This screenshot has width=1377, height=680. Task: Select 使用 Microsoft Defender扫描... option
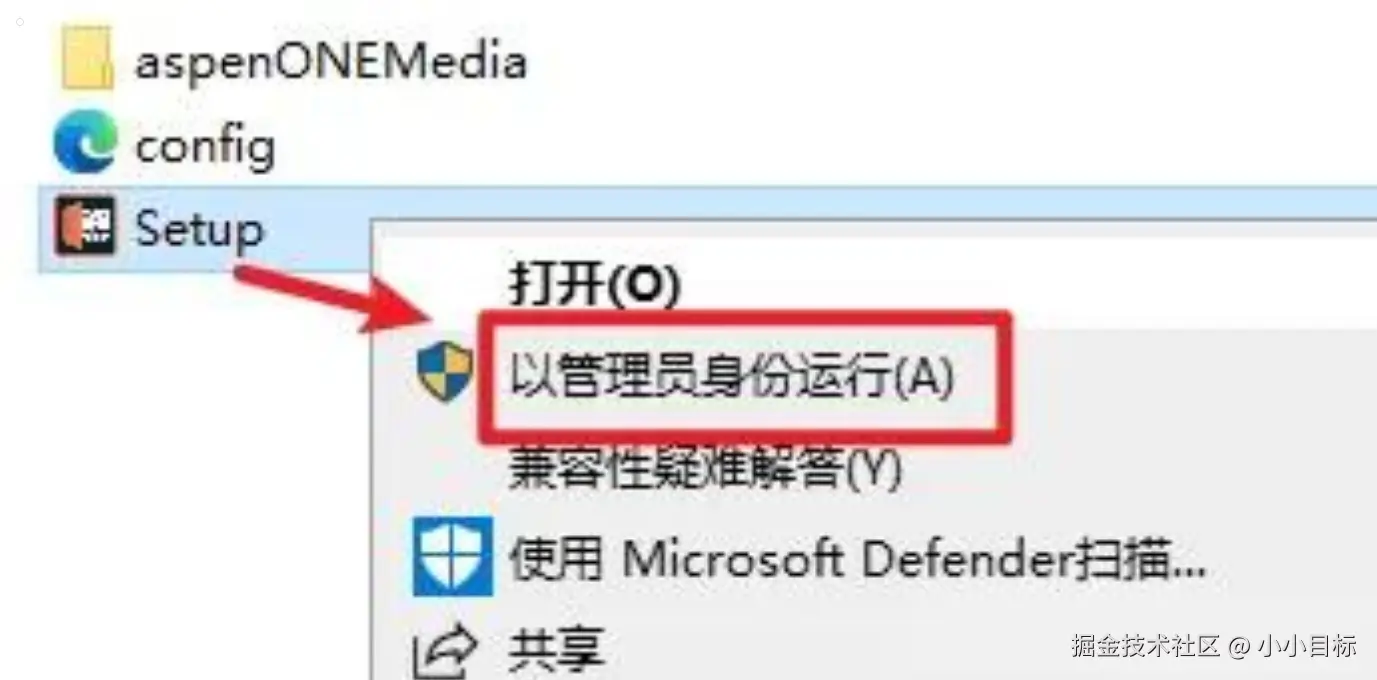pos(858,559)
